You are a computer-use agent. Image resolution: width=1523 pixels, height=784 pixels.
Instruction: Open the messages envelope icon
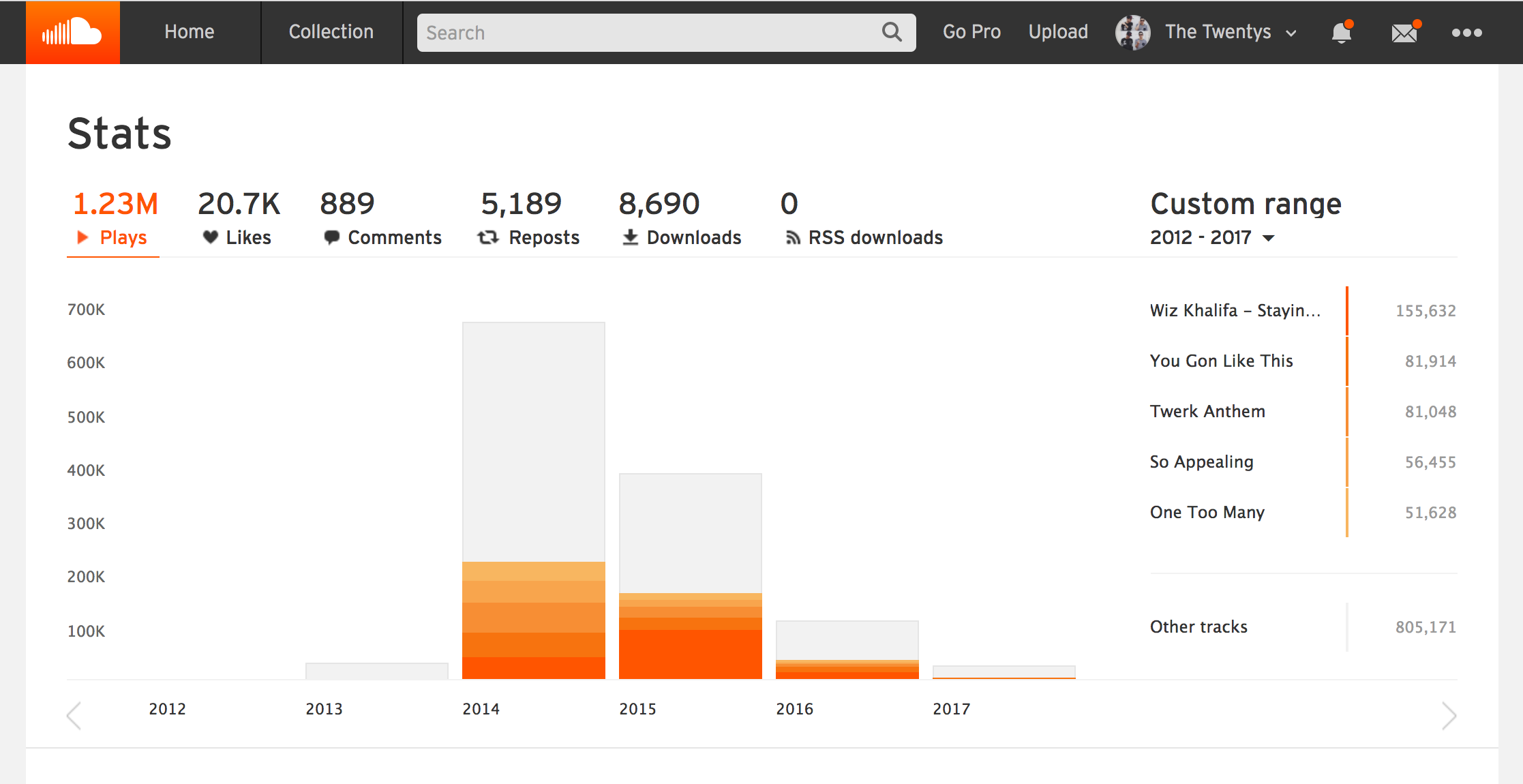tap(1404, 32)
